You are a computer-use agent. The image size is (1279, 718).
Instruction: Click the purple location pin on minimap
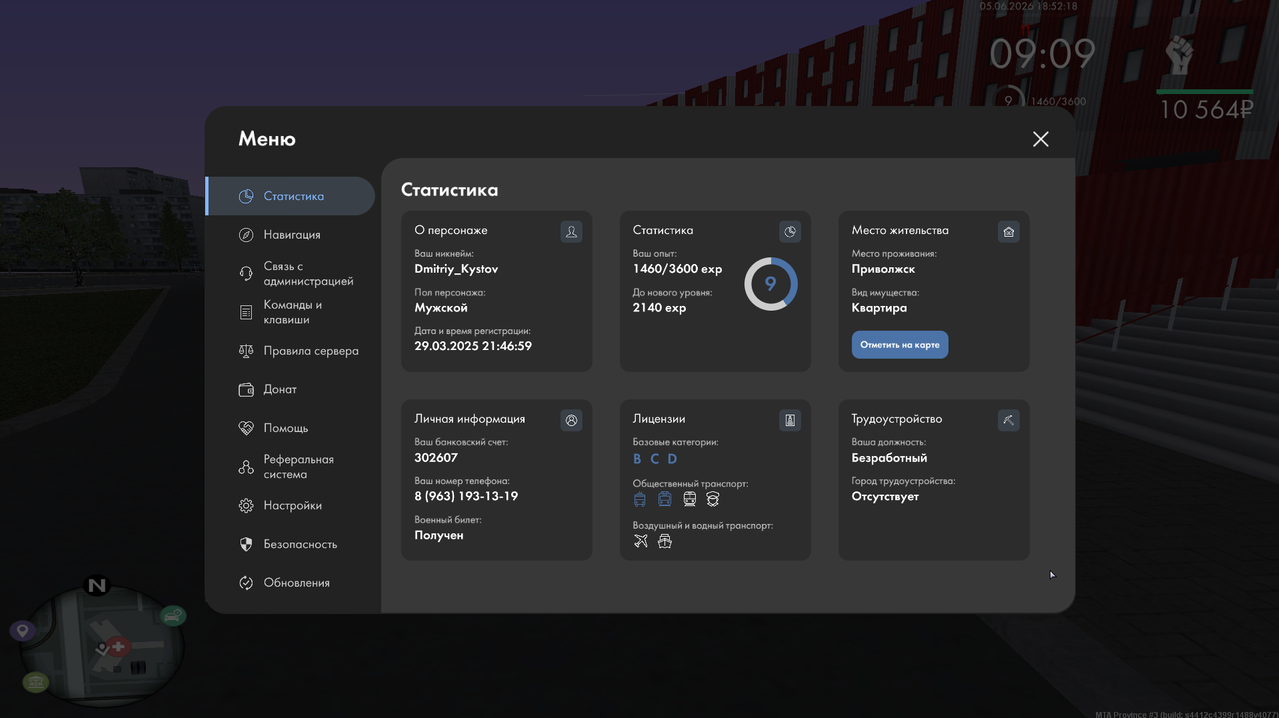click(22, 630)
